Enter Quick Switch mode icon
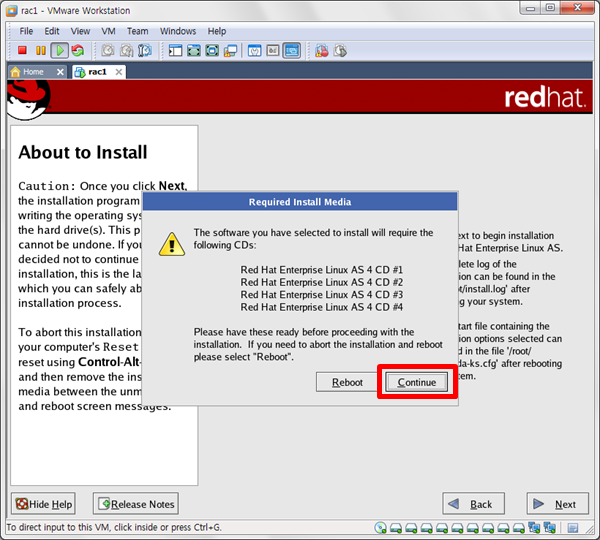The height and width of the screenshot is (540, 600). (194, 51)
